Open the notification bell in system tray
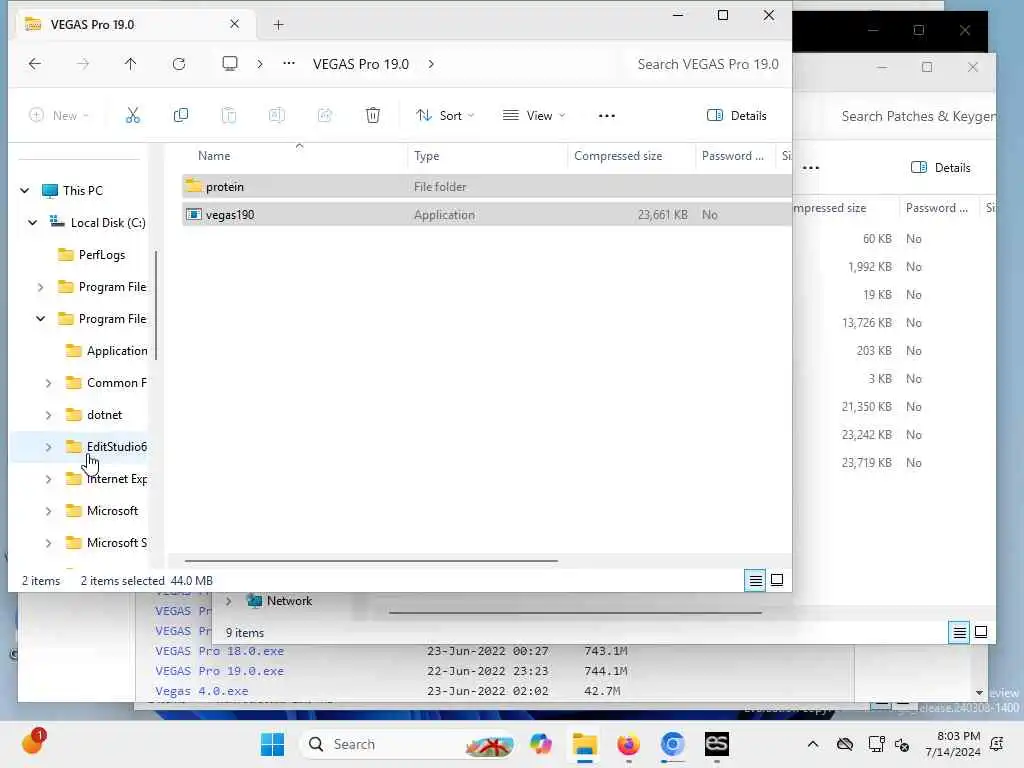 pyautogui.click(x=997, y=744)
